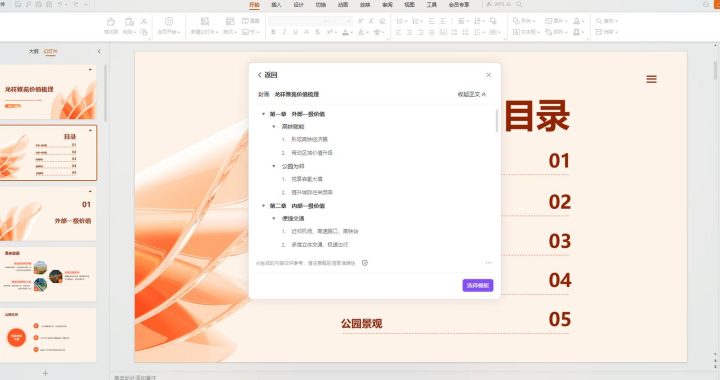Screen dimensions: 720x380
Task: Click 返回 to go back
Action: click(x=267, y=75)
